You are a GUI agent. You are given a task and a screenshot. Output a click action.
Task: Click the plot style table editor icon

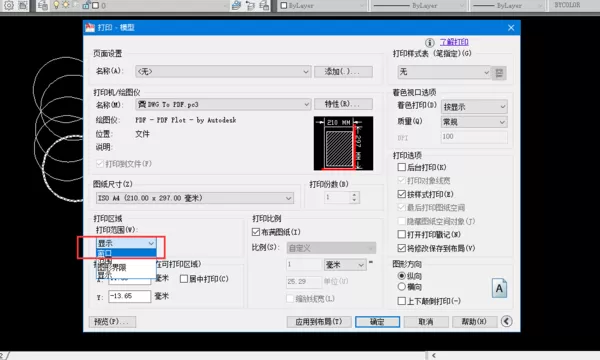pyautogui.click(x=499, y=73)
